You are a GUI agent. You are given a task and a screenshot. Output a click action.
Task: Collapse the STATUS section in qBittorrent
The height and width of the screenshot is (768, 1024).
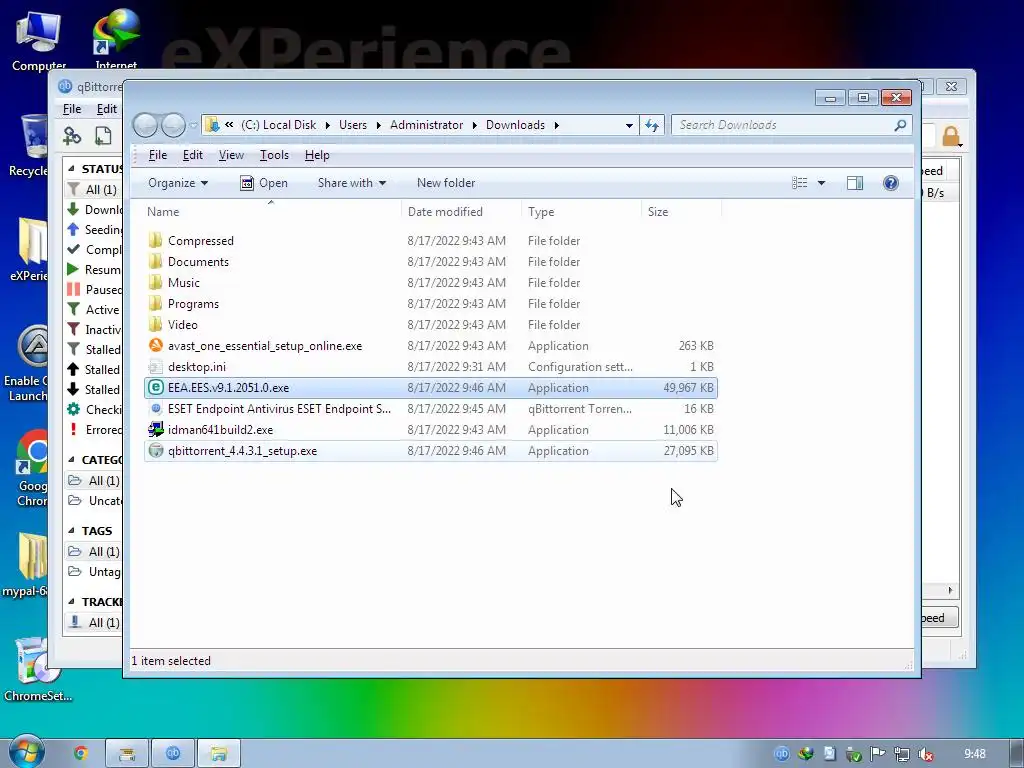tap(72, 168)
